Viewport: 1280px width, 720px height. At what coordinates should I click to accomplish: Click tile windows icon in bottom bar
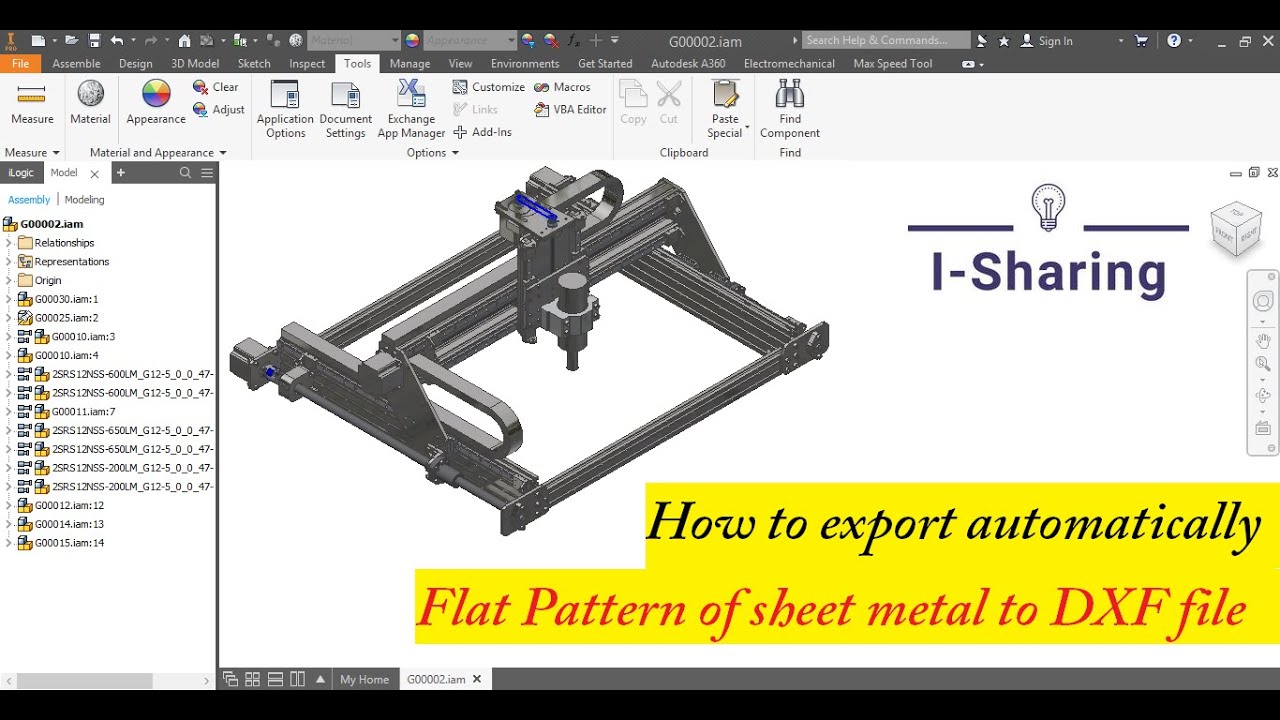point(252,679)
